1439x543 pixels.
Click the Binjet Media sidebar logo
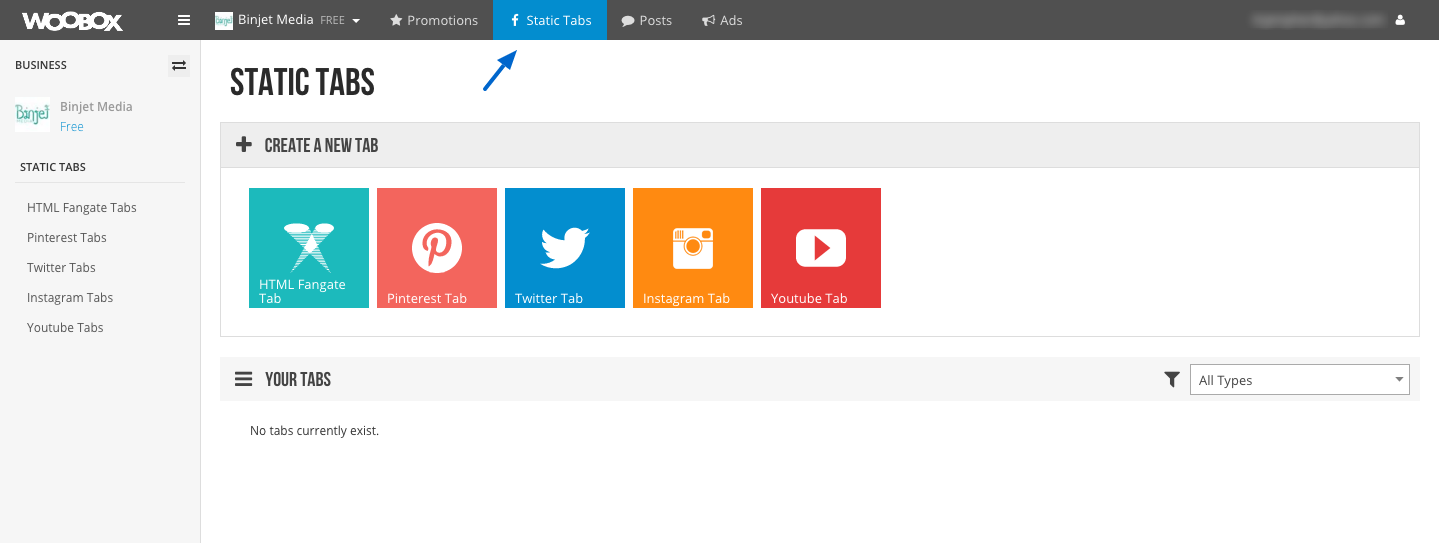(32, 115)
